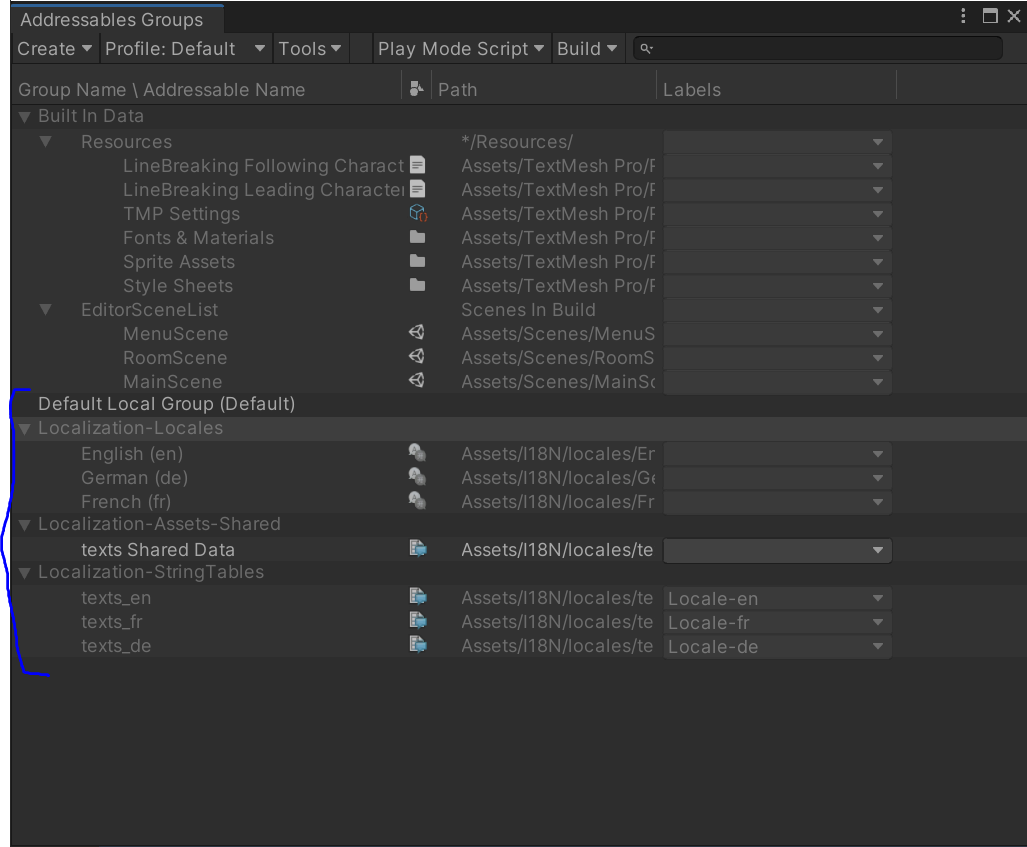Viewport: 1027px width, 847px height.
Task: Collapse the Built In Data group
Action: pos(22,116)
